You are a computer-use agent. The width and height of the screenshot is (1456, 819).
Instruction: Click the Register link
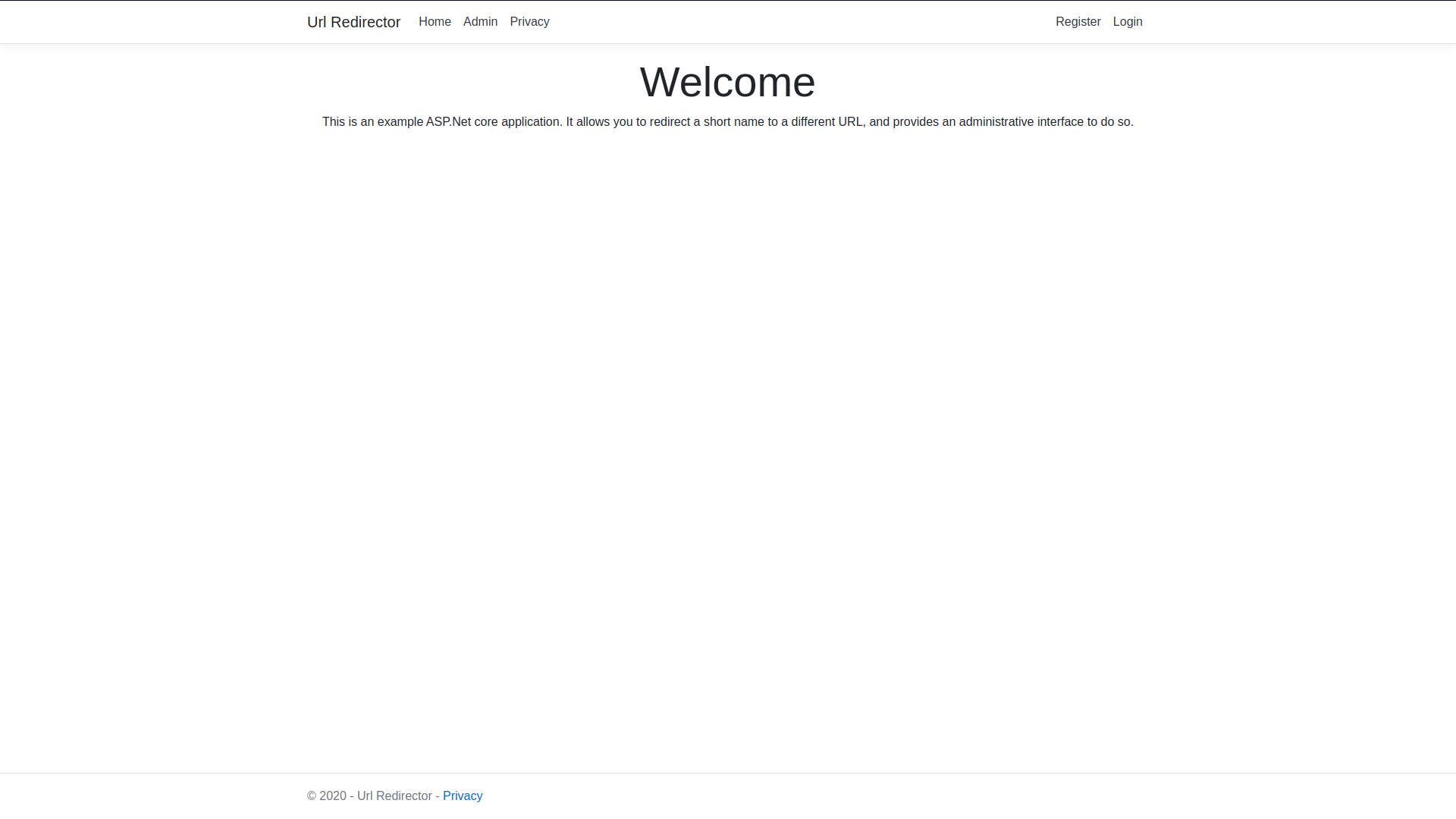pos(1078,22)
